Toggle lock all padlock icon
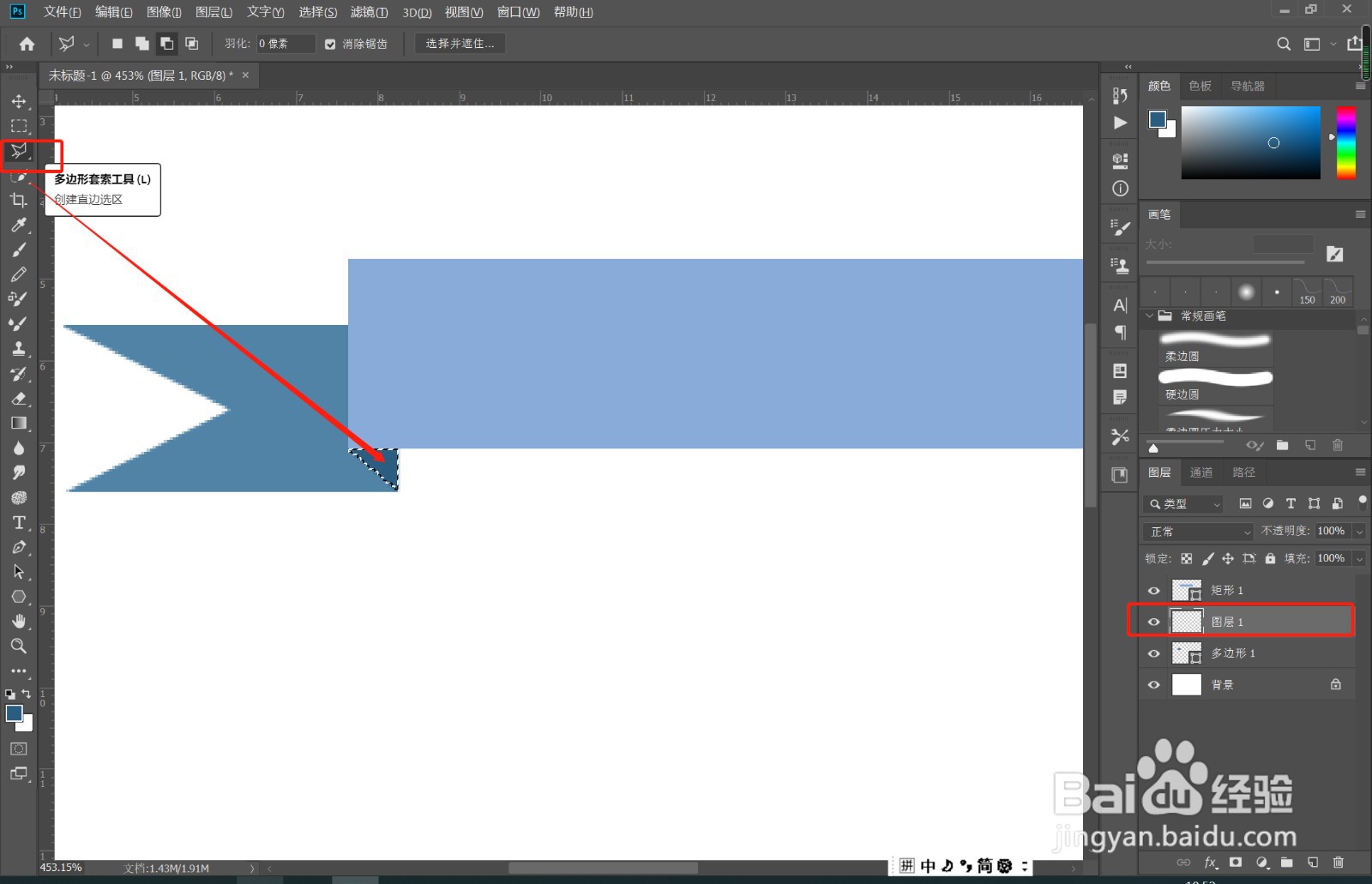 point(1270,558)
